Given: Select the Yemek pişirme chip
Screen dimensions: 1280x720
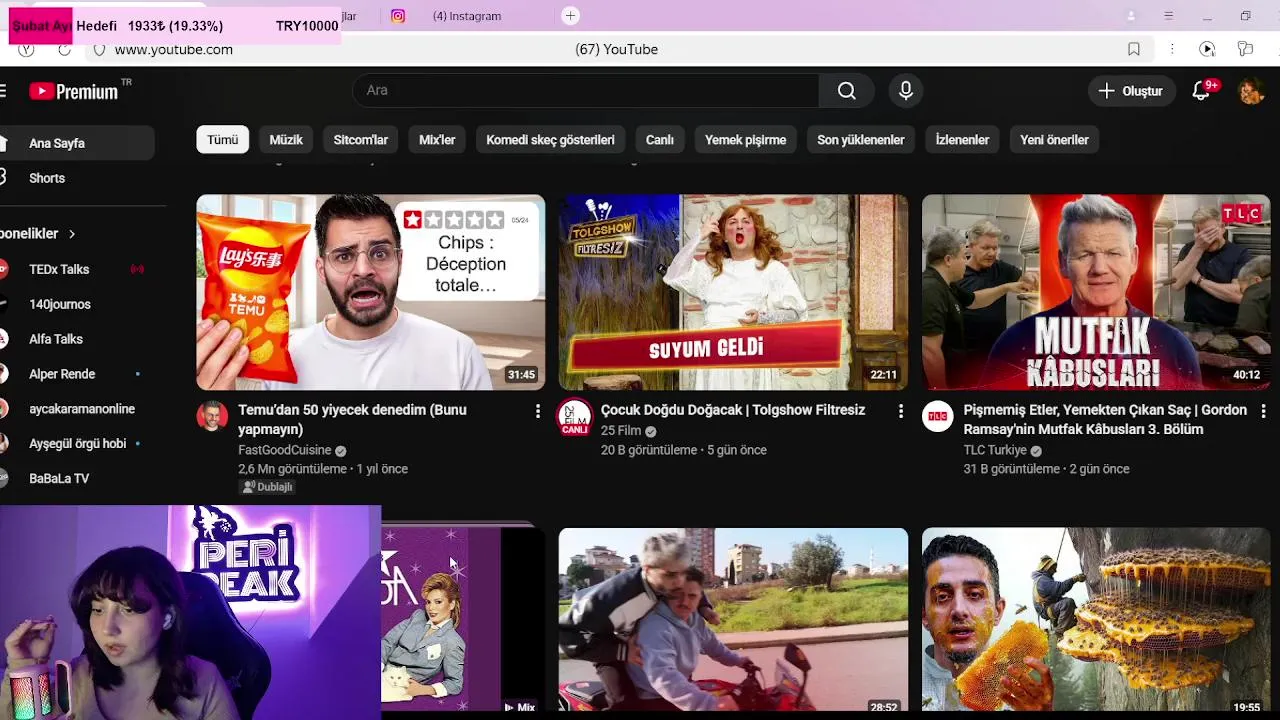Looking at the screenshot, I should click(x=746, y=140).
